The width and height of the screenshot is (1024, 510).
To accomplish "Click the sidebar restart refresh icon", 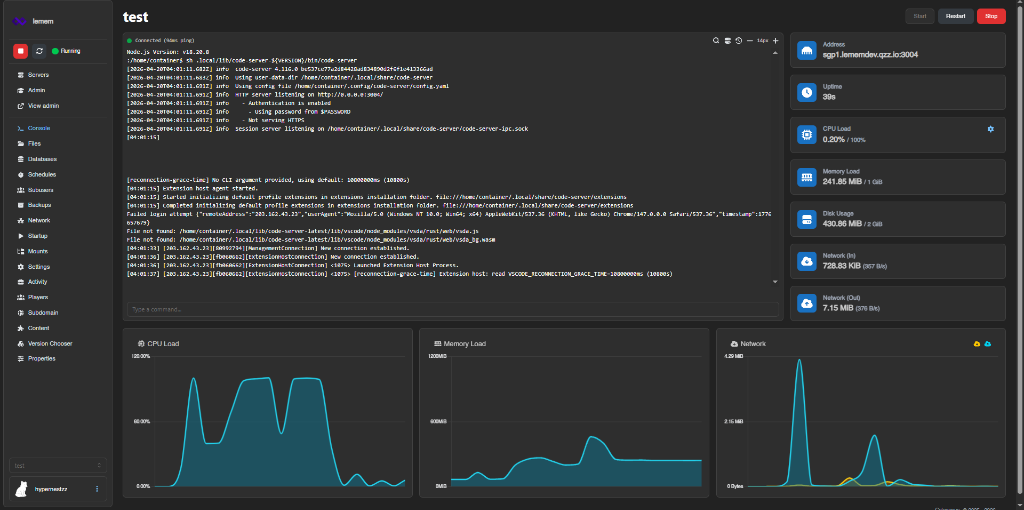I will click(x=39, y=51).
